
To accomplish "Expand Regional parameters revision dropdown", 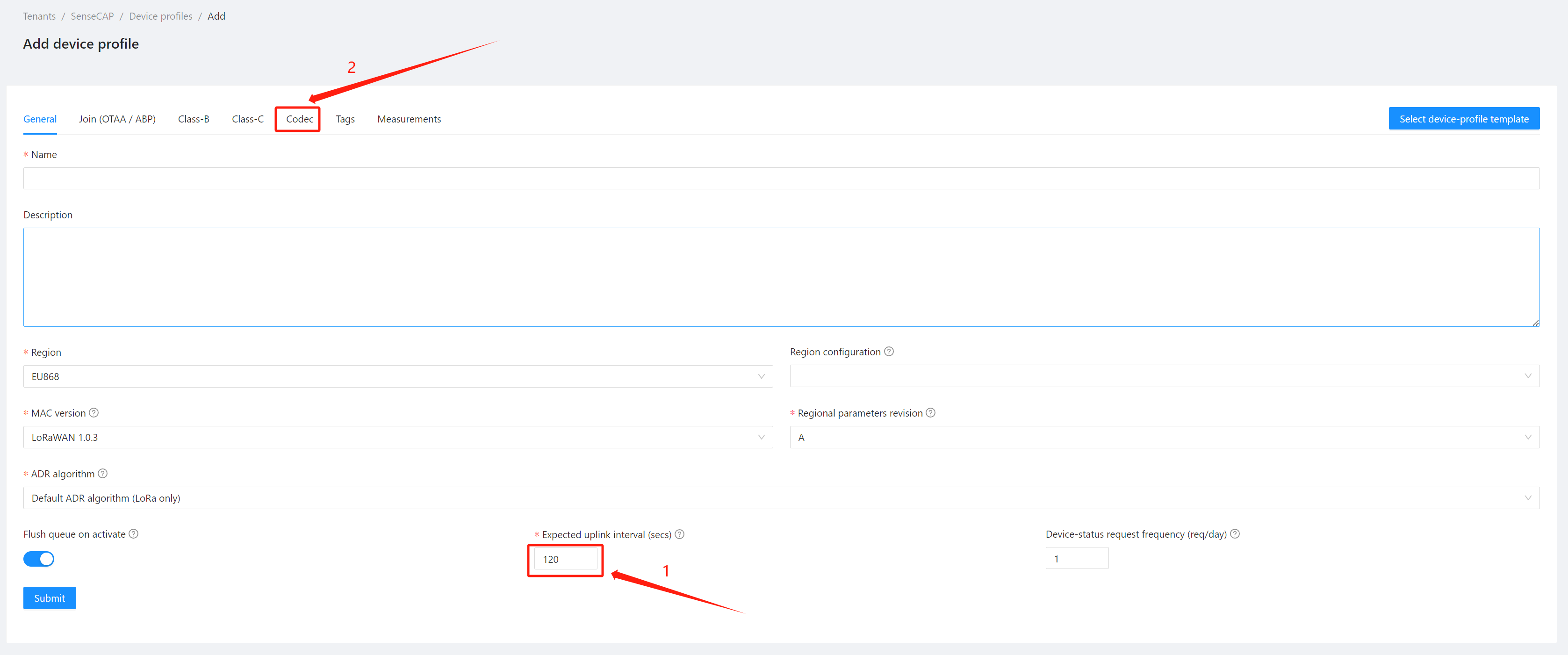I will point(1165,437).
